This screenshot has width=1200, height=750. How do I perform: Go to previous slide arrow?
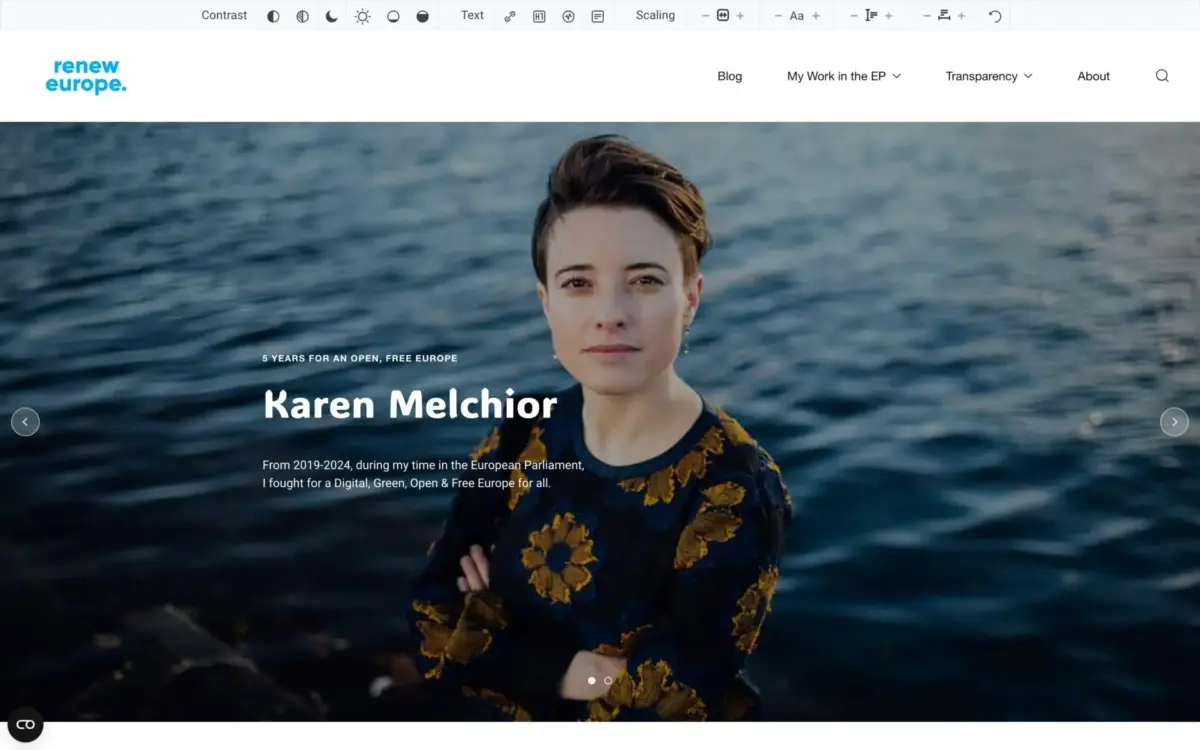(25, 422)
